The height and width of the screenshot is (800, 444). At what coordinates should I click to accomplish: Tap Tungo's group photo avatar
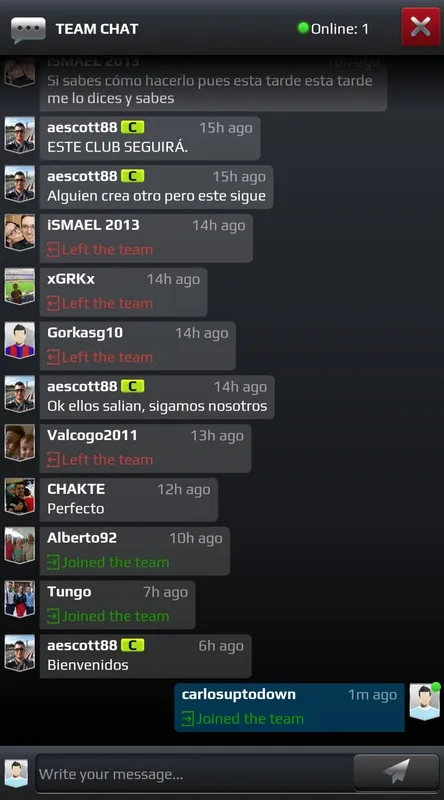tap(19, 599)
